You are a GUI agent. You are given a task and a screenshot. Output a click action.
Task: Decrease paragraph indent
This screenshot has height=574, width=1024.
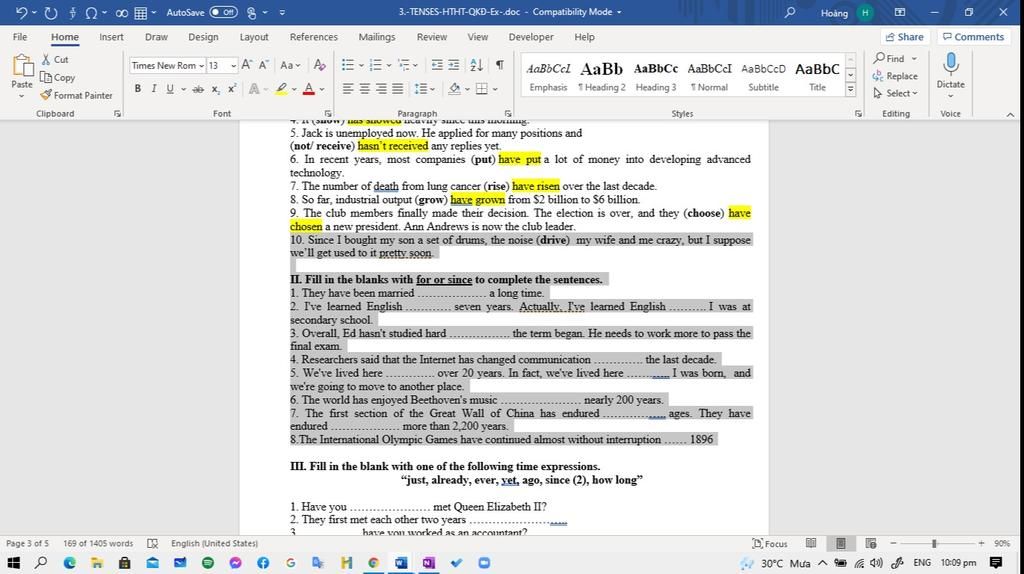(x=437, y=65)
